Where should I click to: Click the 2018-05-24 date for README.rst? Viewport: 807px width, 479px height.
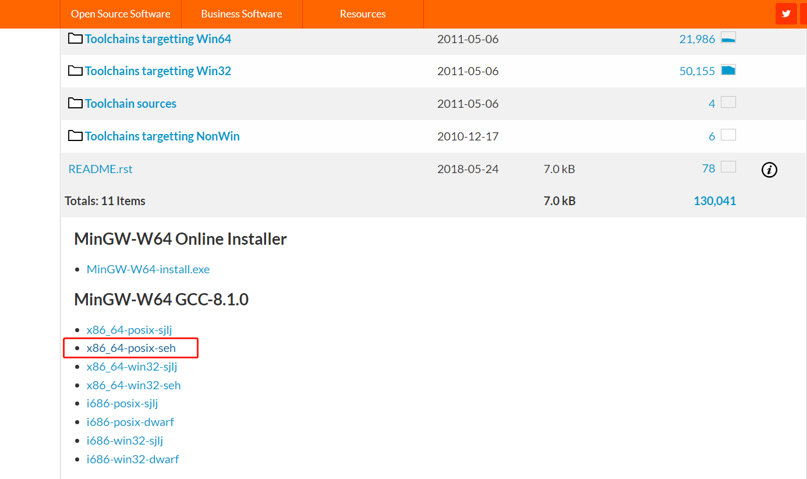pos(468,169)
